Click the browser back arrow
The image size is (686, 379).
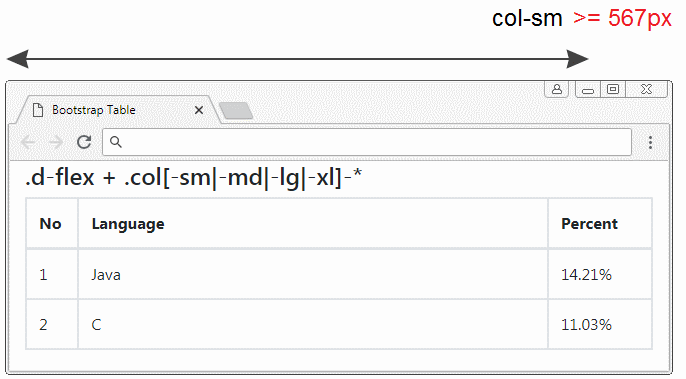coord(28,142)
